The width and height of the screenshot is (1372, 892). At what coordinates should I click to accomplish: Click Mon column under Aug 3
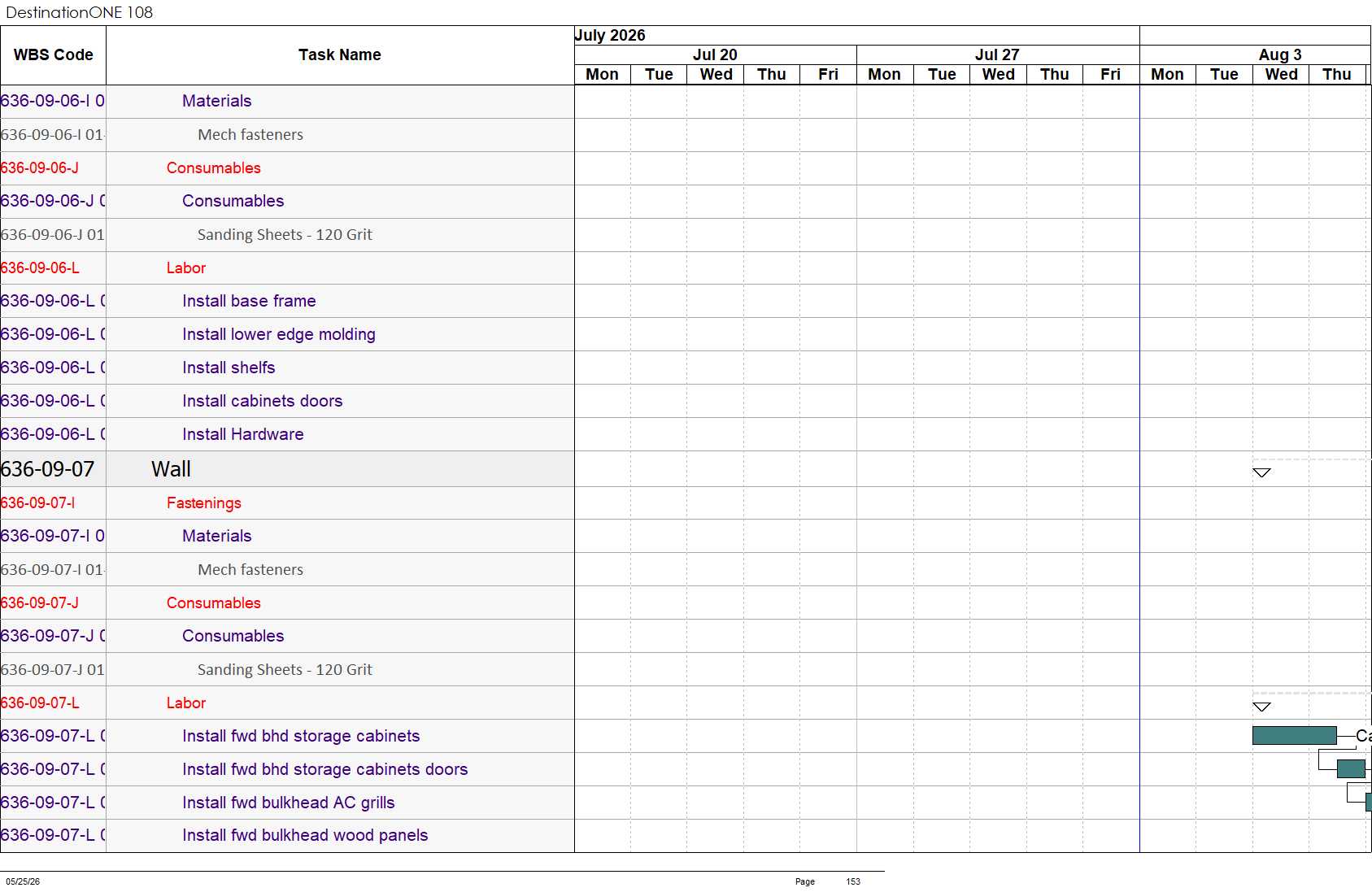1167,74
